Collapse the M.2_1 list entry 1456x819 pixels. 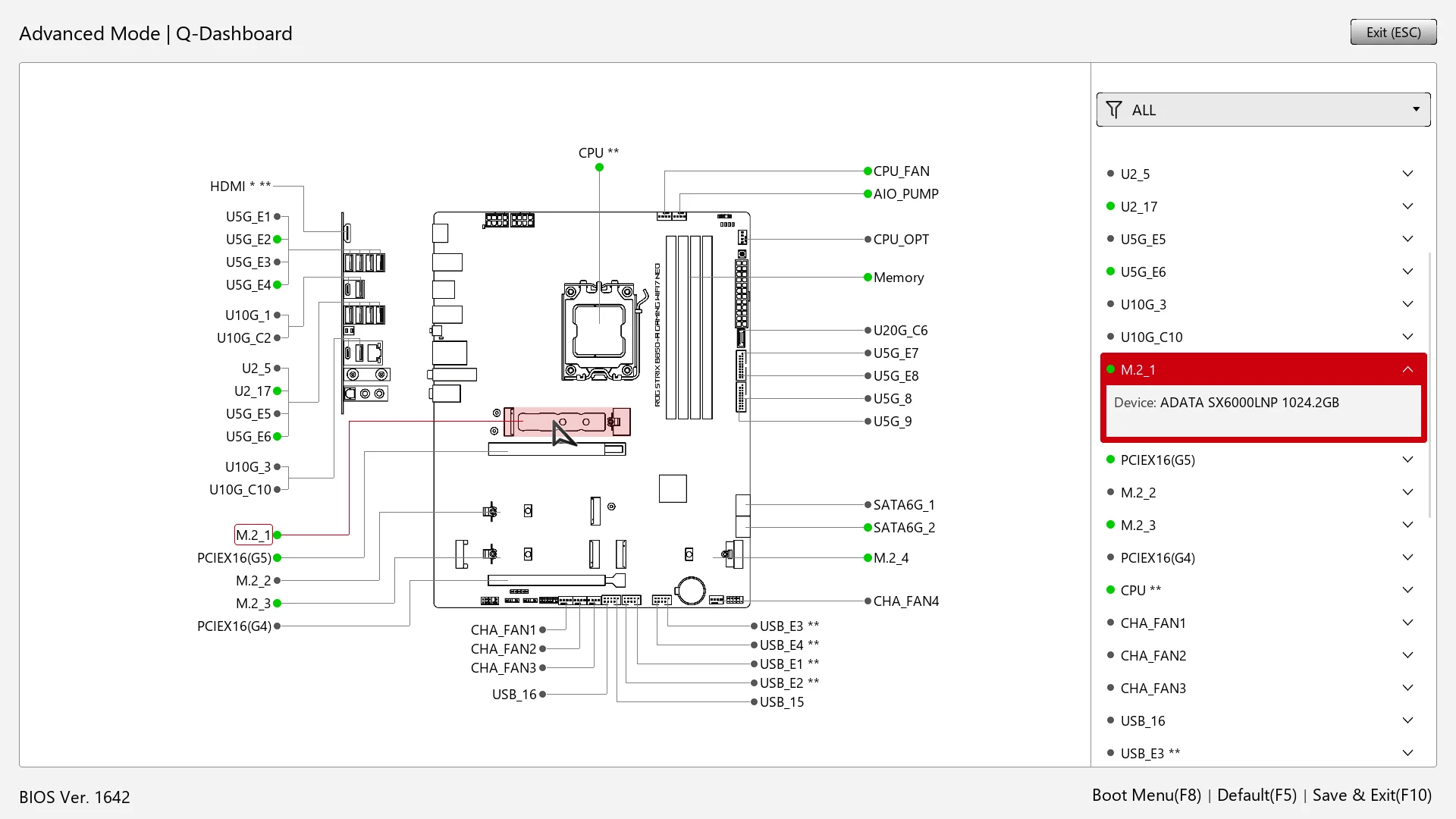point(1407,369)
